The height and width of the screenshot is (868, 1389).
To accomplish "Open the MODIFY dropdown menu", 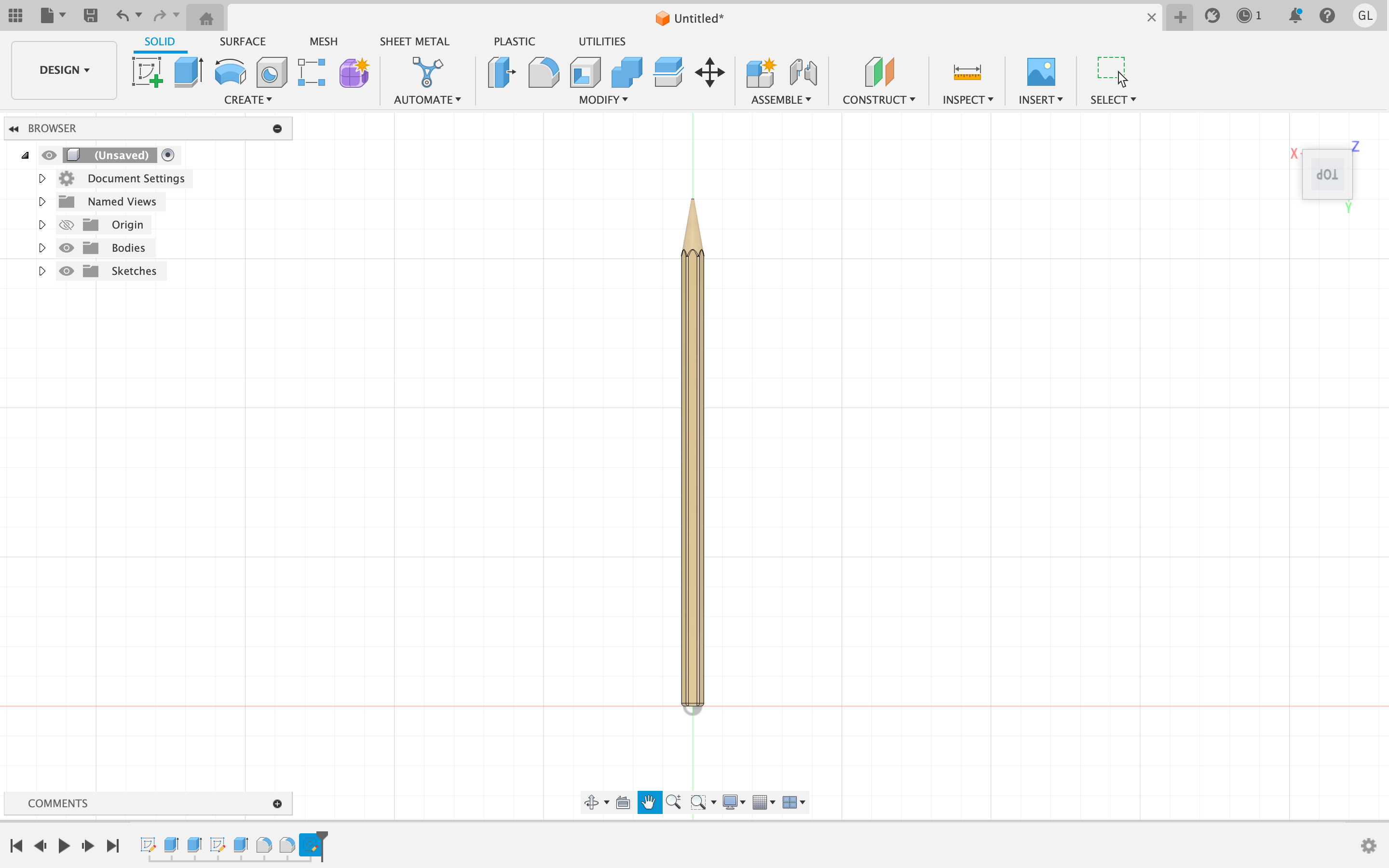I will tap(603, 100).
